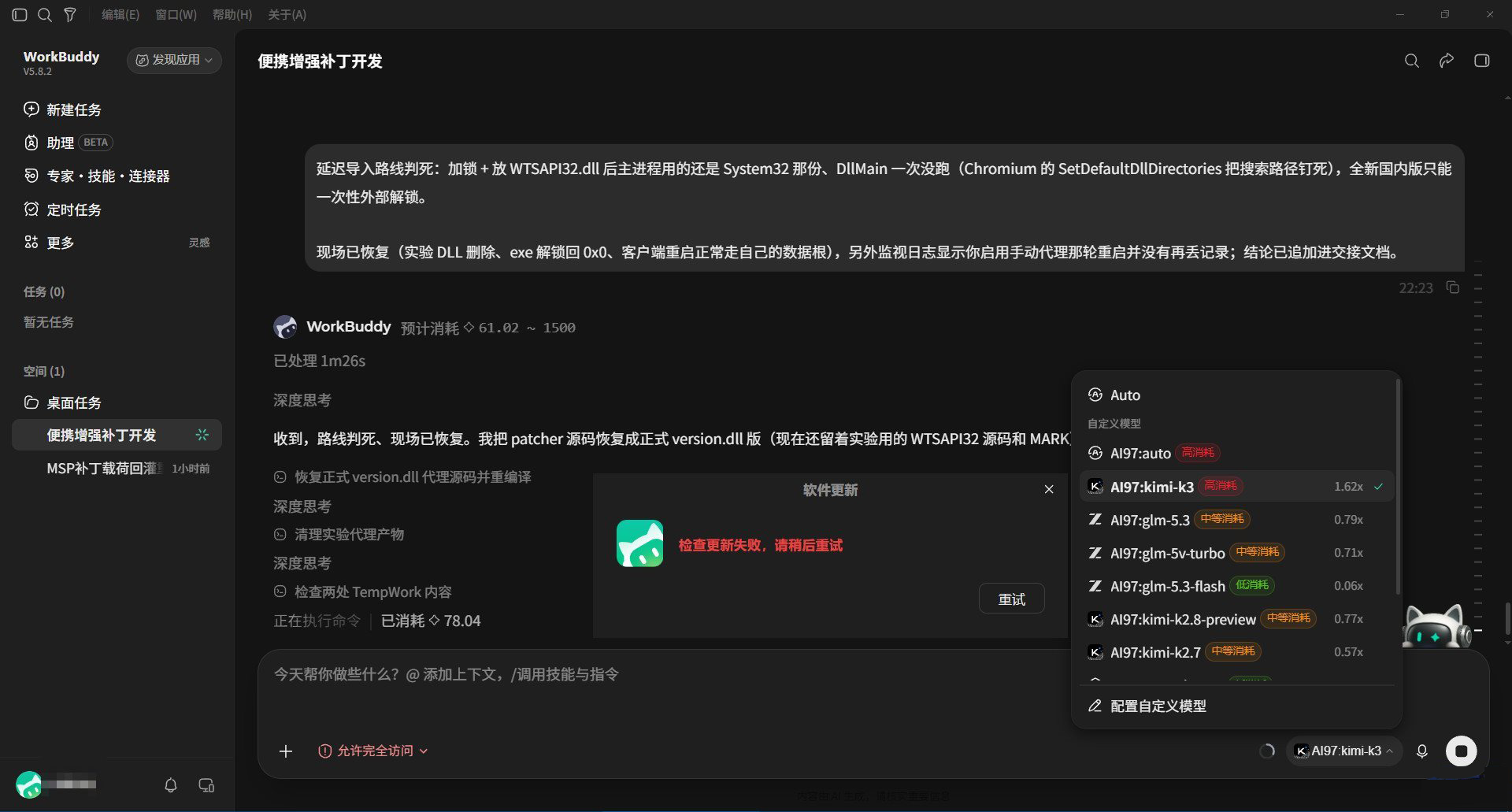The width and height of the screenshot is (1512, 812).
Task: Toggle the sidebar panel icon in title bar
Action: coord(20,15)
